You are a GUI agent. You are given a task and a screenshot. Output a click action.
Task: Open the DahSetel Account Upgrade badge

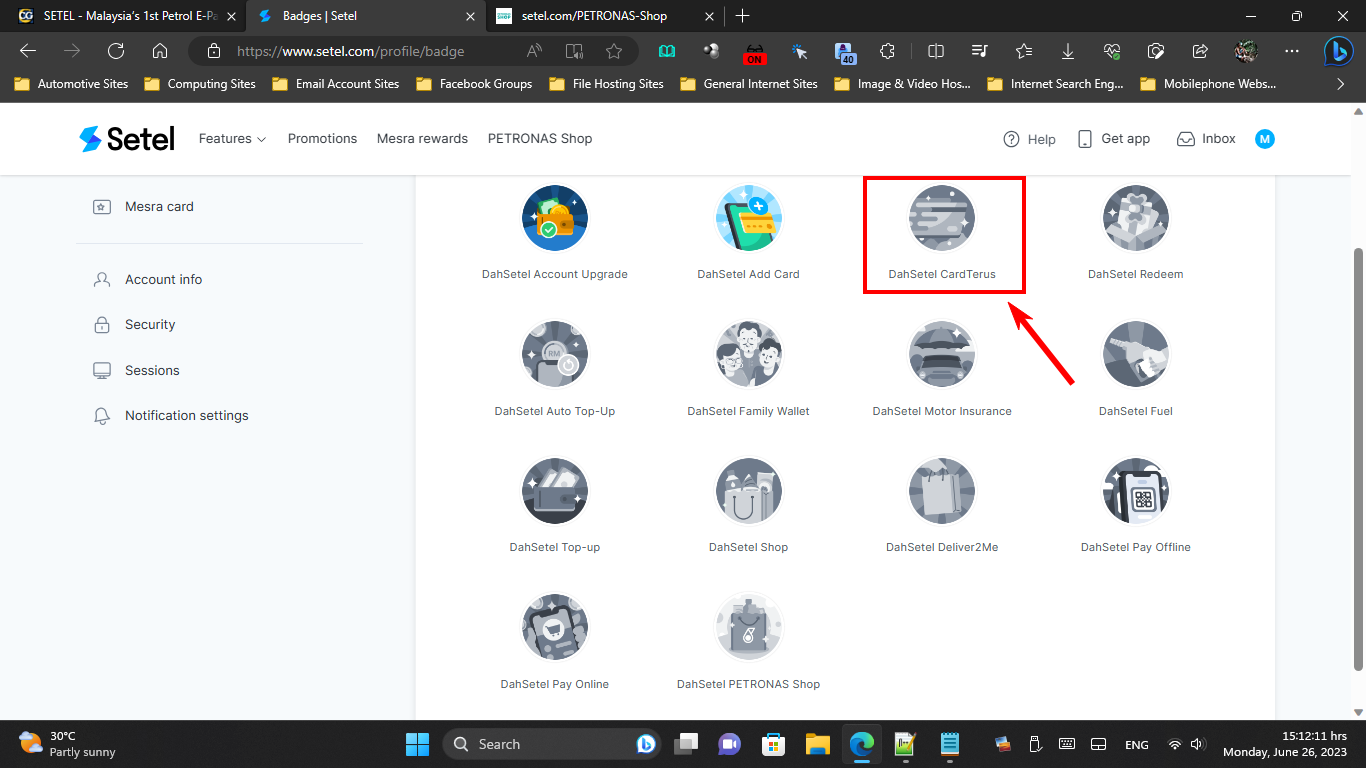[555, 218]
